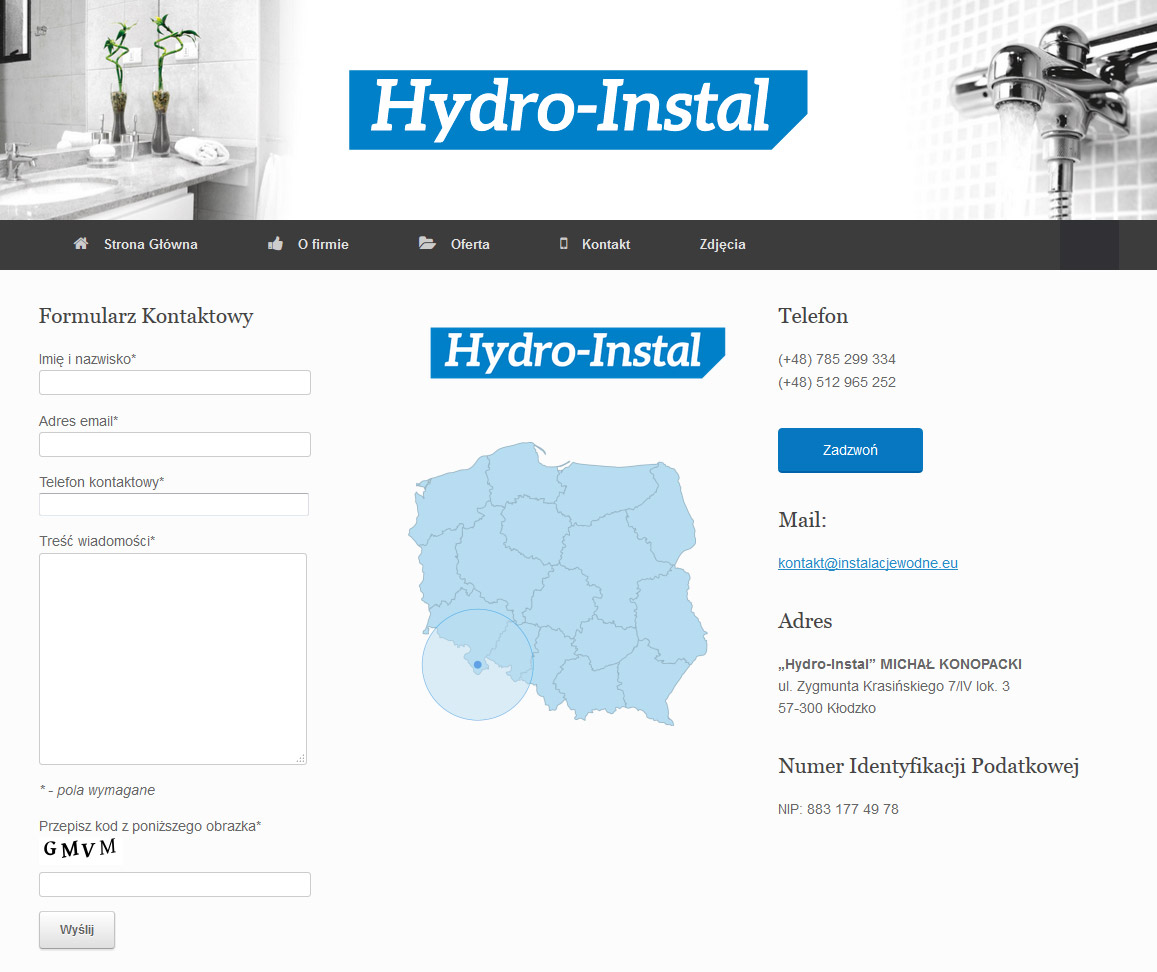
Task: Click inside the Treść wiadomości text area
Action: (x=173, y=658)
